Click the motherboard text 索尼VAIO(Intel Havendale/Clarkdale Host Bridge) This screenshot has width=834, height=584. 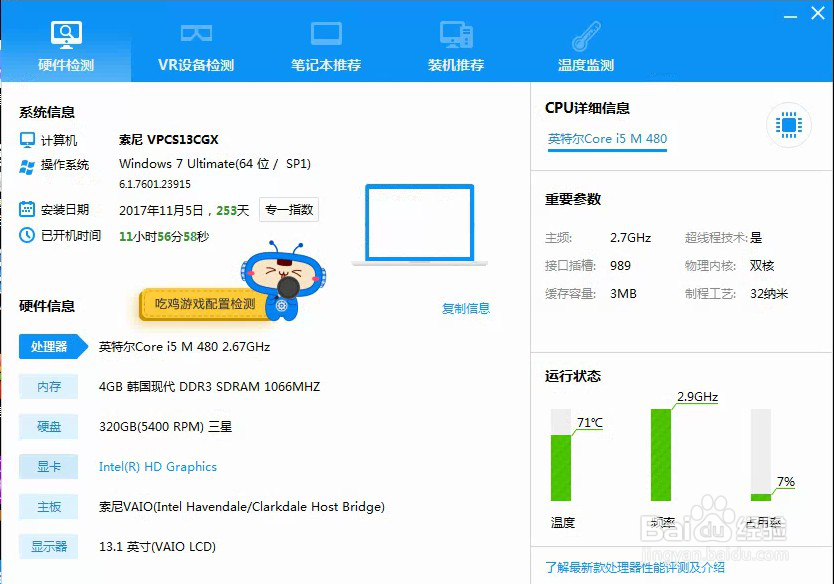[x=242, y=507]
